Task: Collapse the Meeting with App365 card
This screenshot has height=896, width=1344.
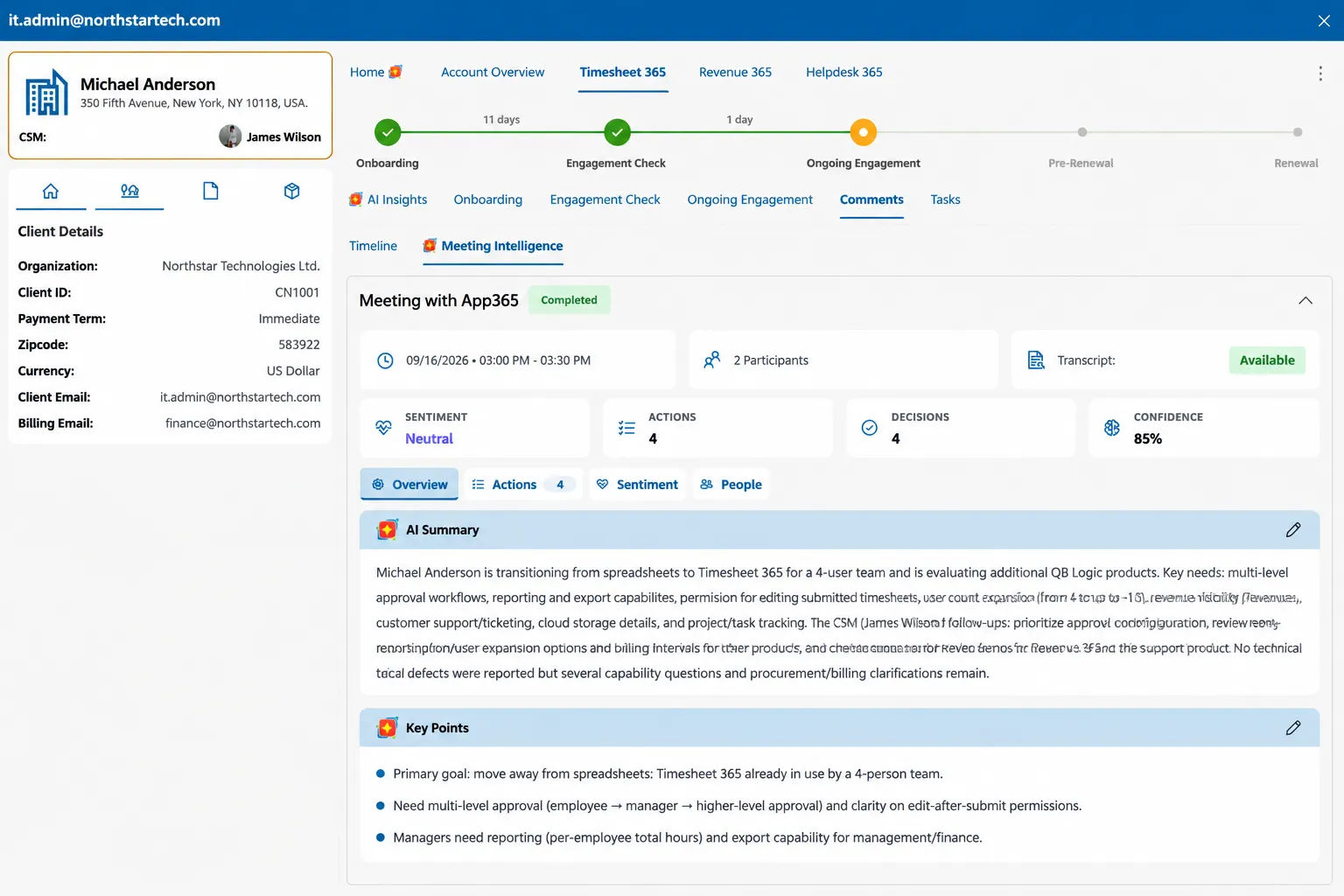Action: [x=1305, y=300]
